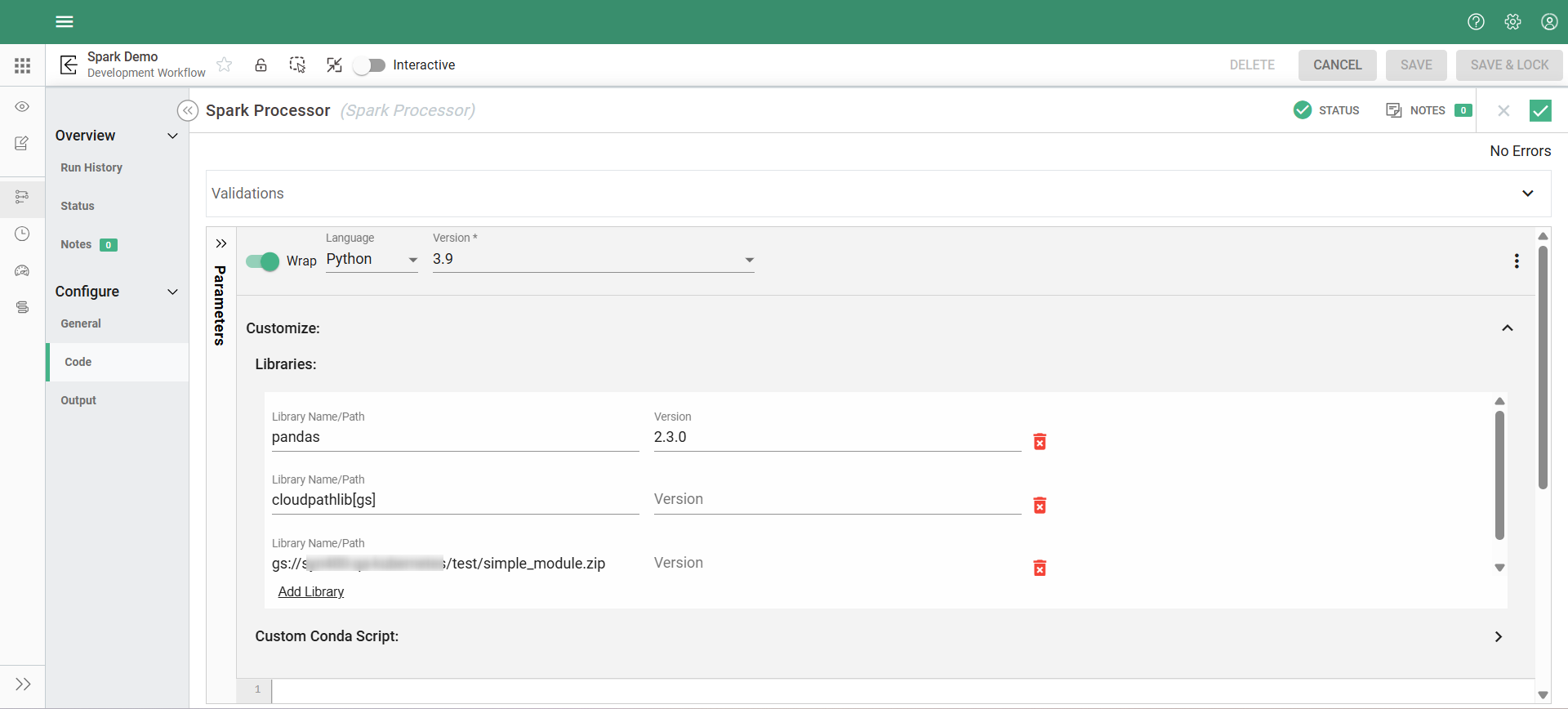The image size is (1568, 709).
Task: Expand the Custom Conda Script section
Action: (1498, 636)
